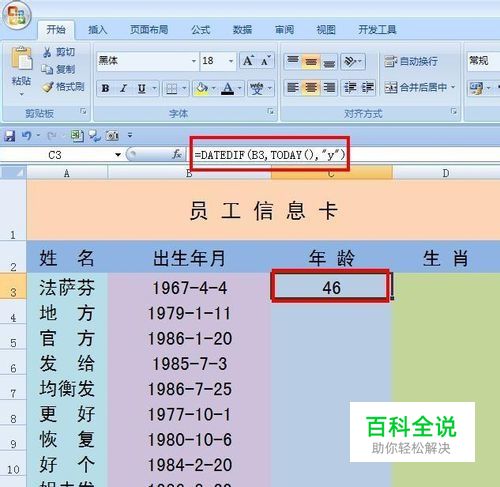Click the Select All corner button
The height and width of the screenshot is (487, 500).
[x=13, y=173]
